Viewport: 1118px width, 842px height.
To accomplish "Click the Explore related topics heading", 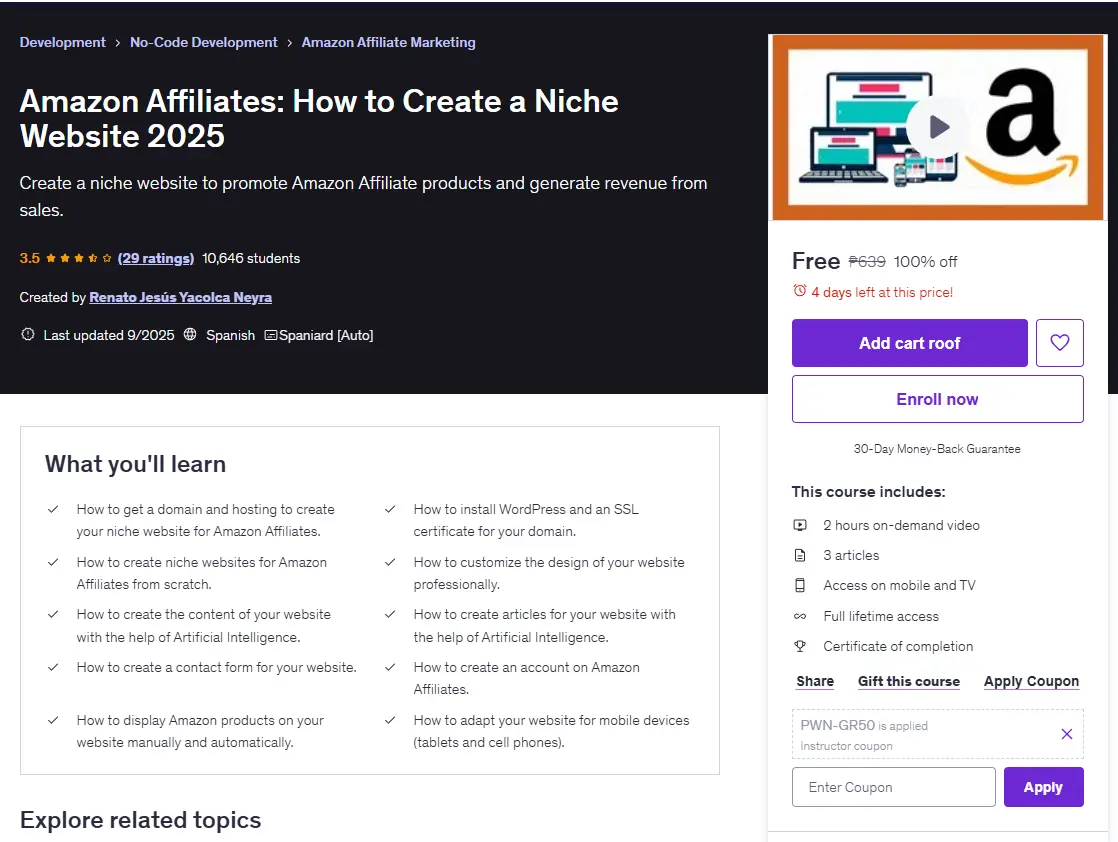I will (140, 820).
